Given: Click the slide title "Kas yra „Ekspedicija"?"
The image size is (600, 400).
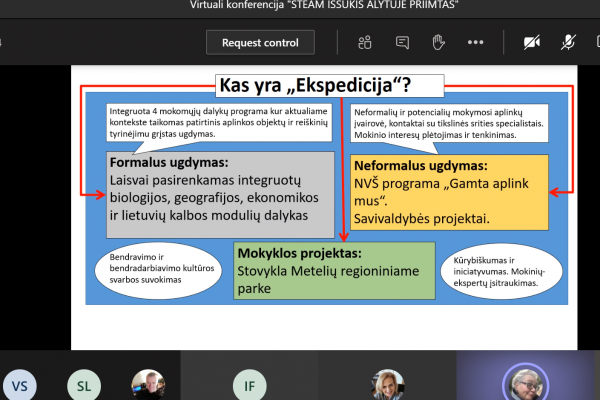Looking at the screenshot, I should coord(315,85).
